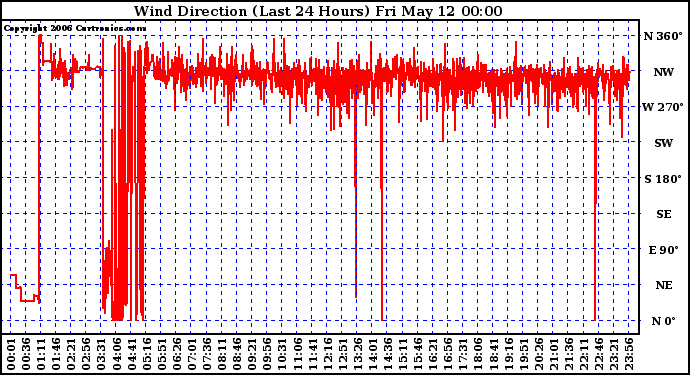Click the '12:51' time label
690x375 pixels.
coord(342,355)
